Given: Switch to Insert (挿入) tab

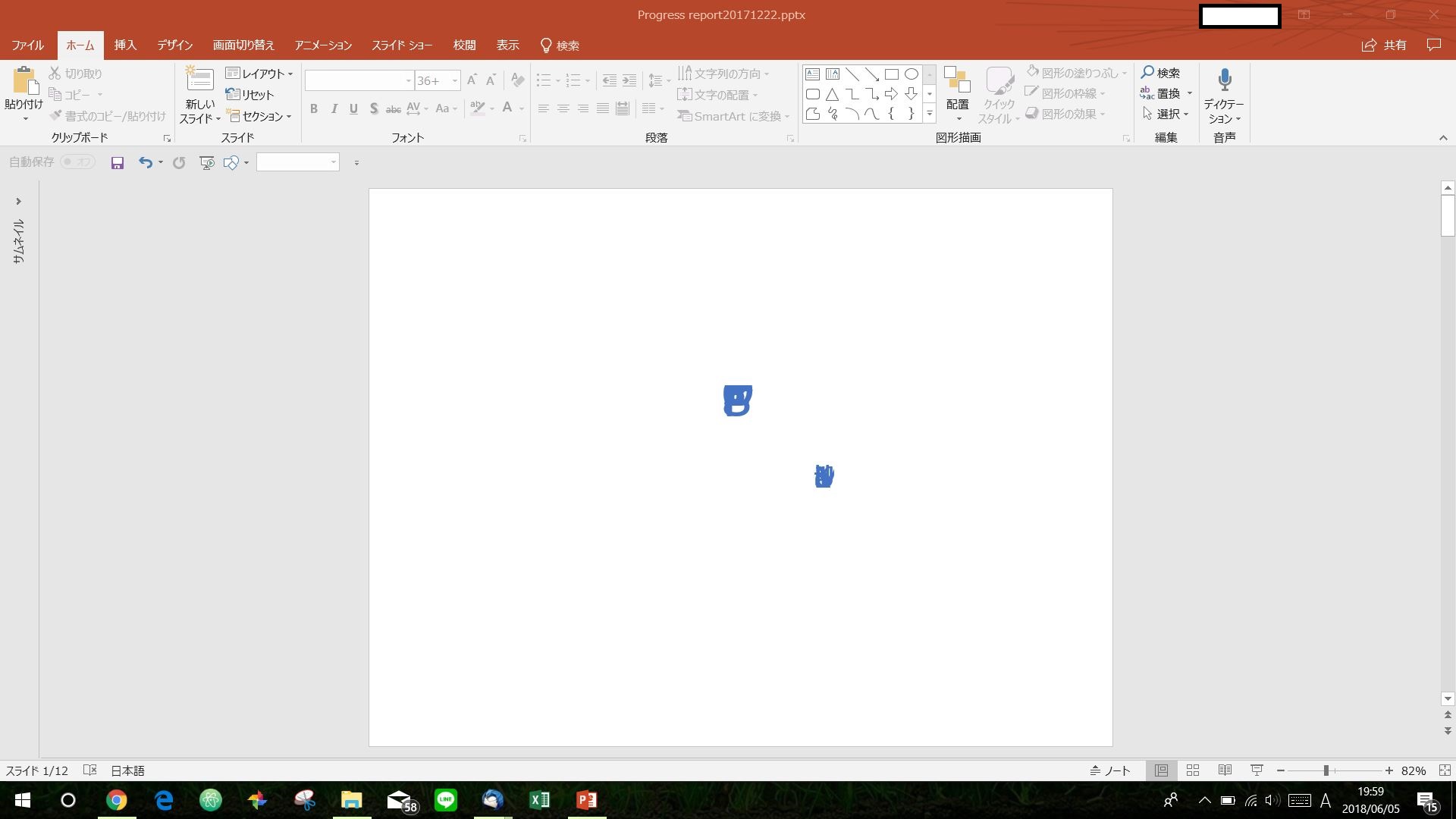Looking at the screenshot, I should (125, 45).
